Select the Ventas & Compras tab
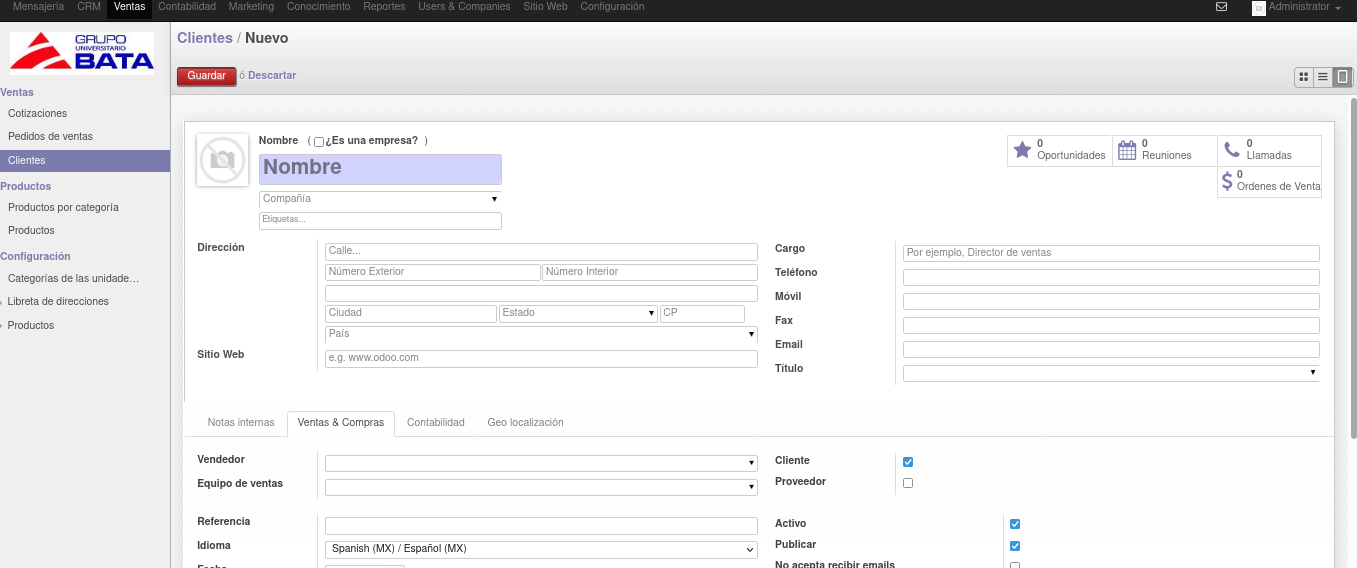The height and width of the screenshot is (568, 1357). click(x=341, y=423)
